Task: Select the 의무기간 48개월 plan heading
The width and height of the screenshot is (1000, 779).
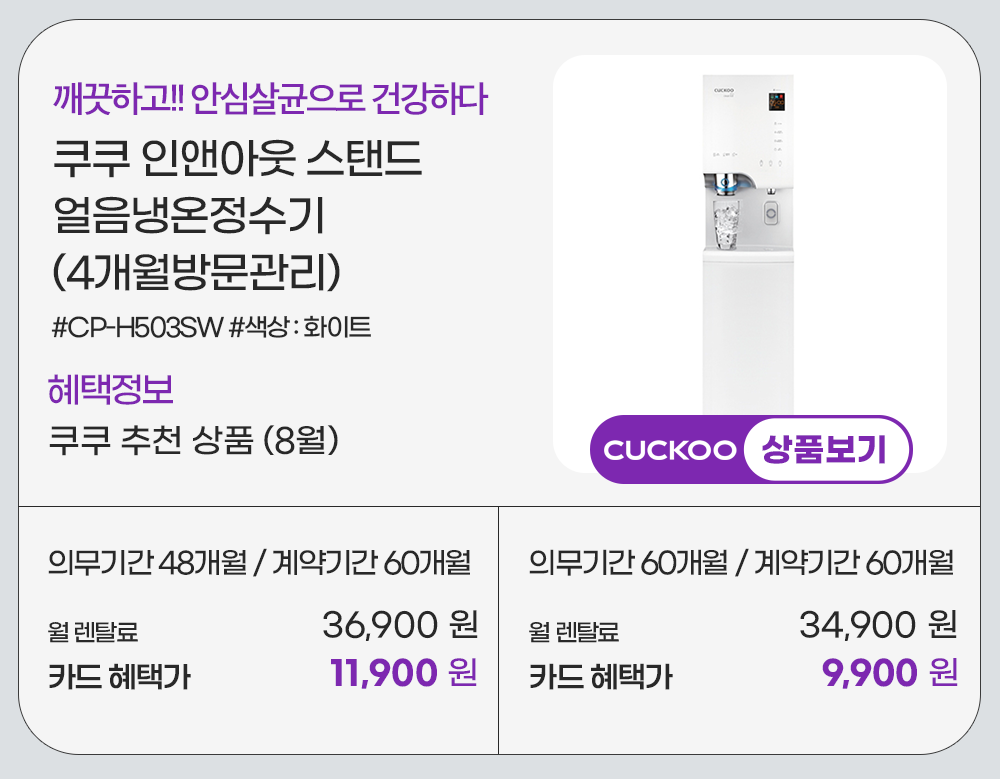Action: (259, 563)
